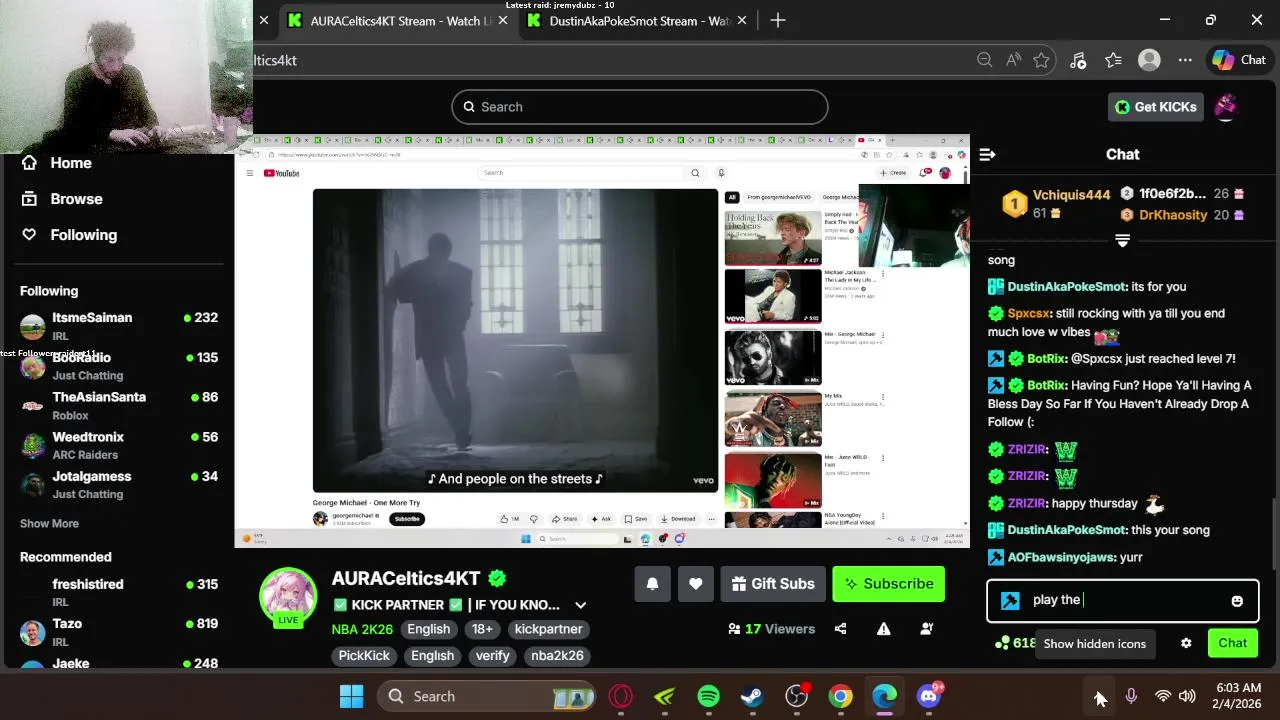Screen dimensions: 1280x720
Task: Open browser profile avatar icon
Action: tap(1149, 60)
